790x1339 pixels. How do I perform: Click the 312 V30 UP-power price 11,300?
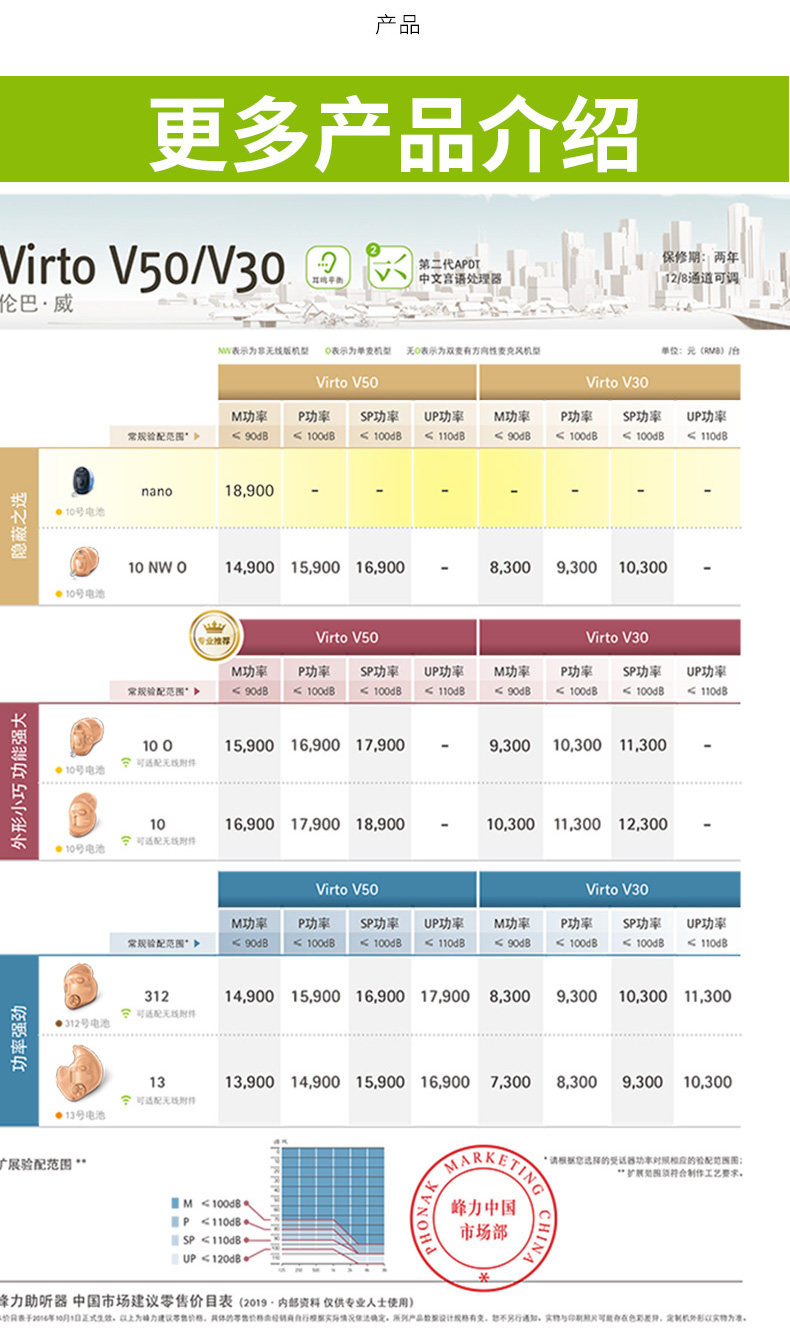click(707, 996)
